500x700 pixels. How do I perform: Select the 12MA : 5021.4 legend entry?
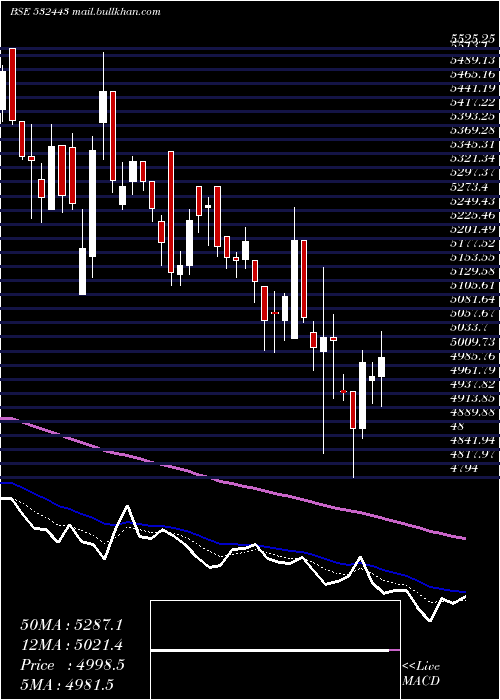(71, 645)
